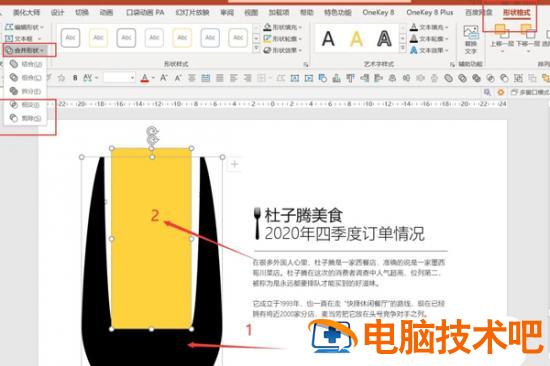
Task: Open WordArt styles dialog launcher
Action: [452, 65]
